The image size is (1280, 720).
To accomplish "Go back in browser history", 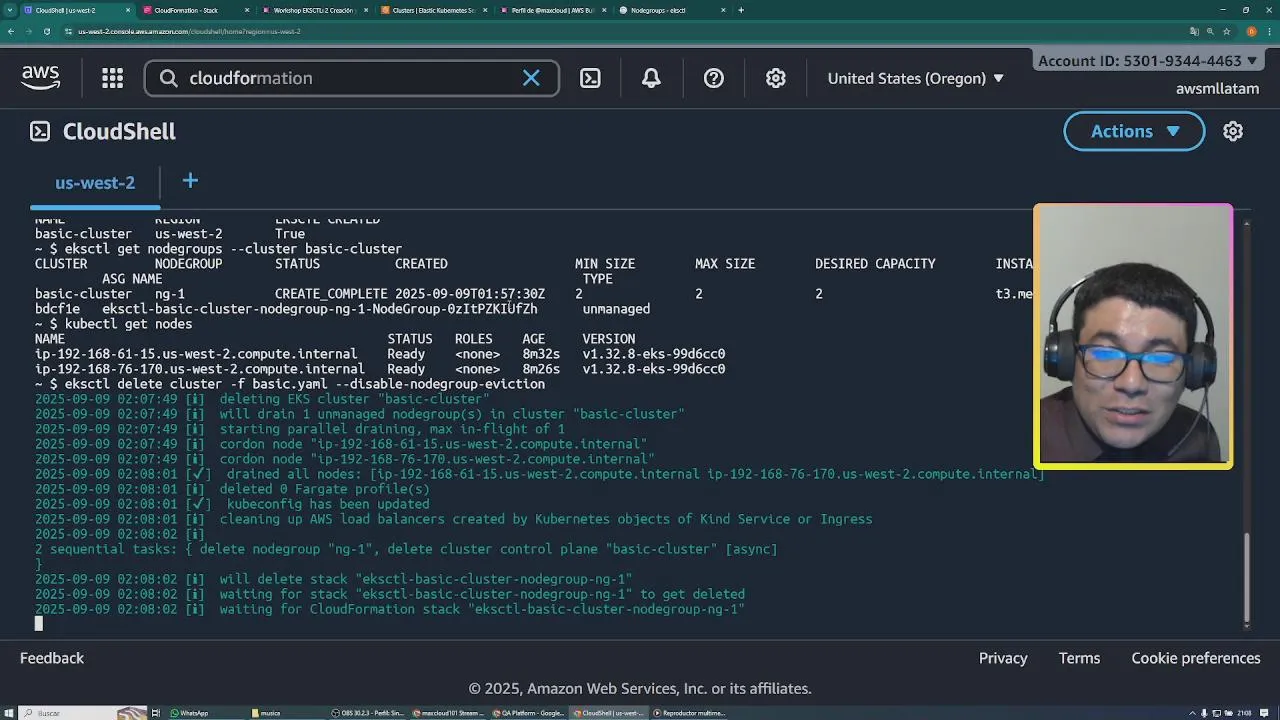I will (x=10, y=31).
